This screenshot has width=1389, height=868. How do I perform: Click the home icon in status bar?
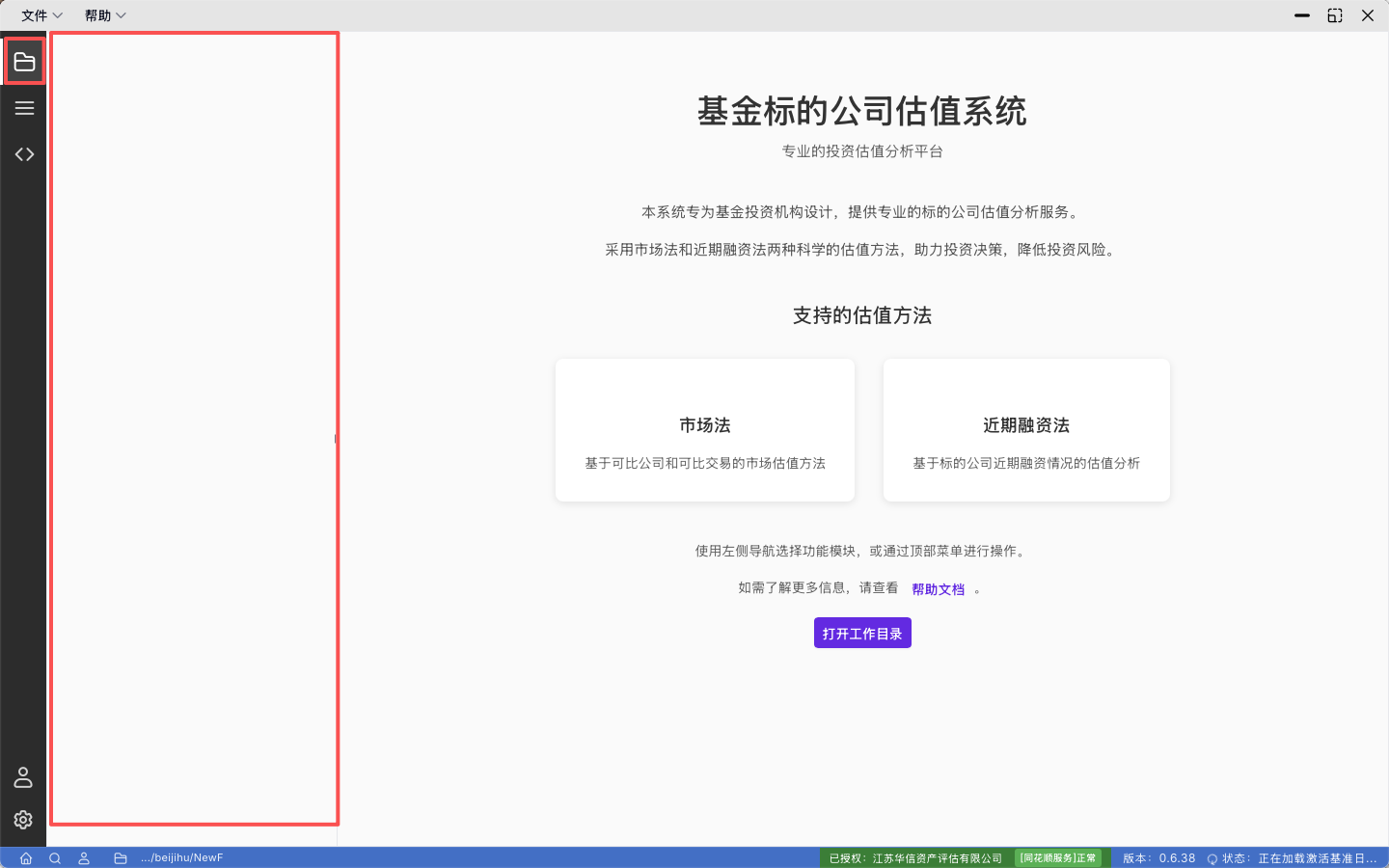coord(26,858)
